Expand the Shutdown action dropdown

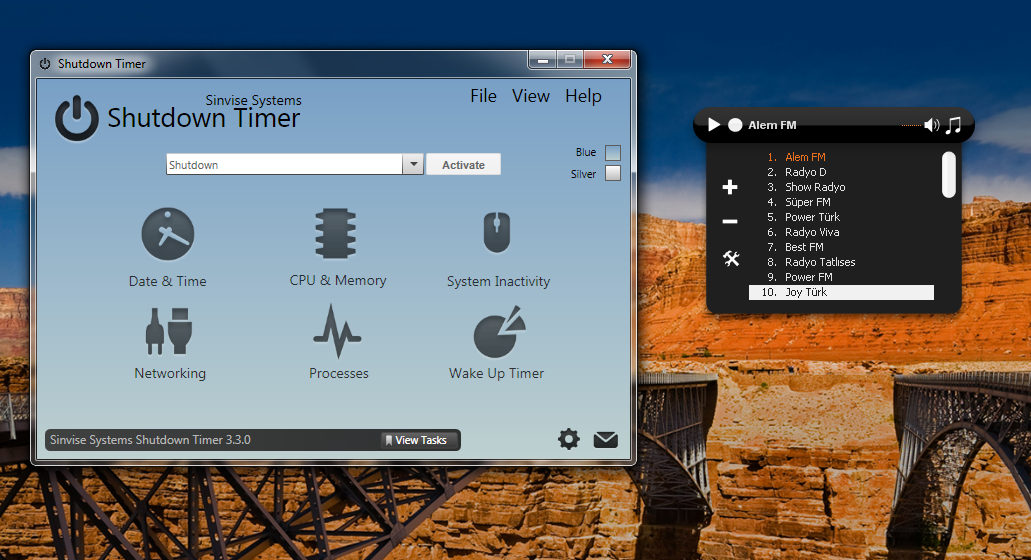(413, 165)
